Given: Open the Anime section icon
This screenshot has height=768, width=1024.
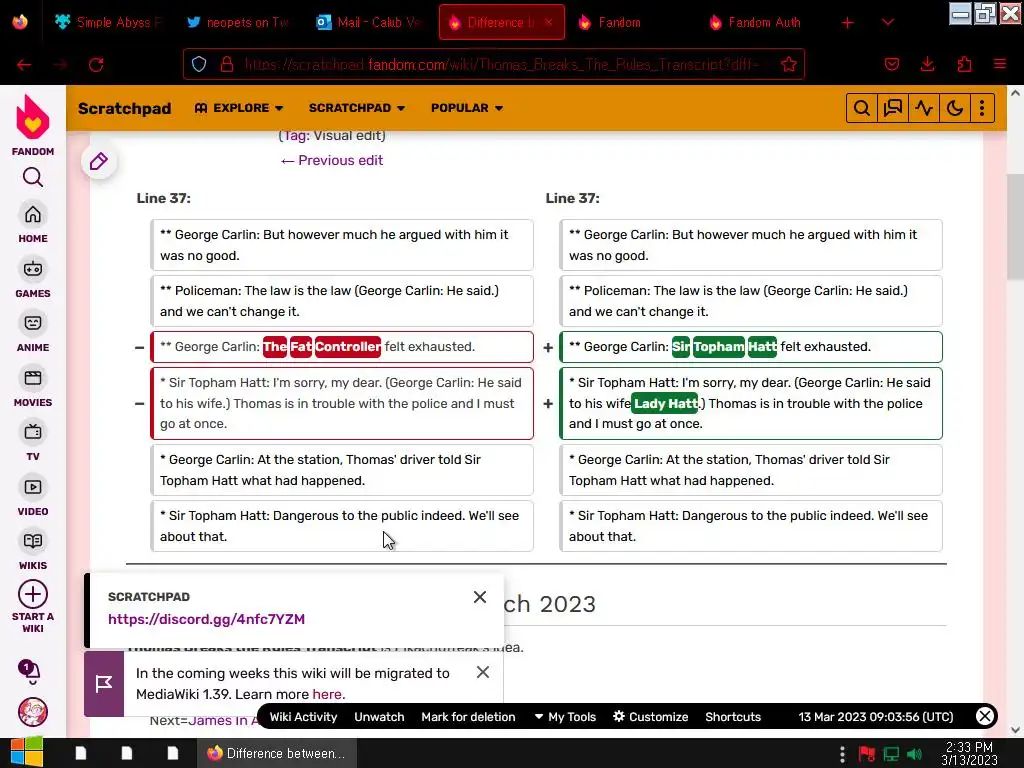Looking at the screenshot, I should (33, 323).
